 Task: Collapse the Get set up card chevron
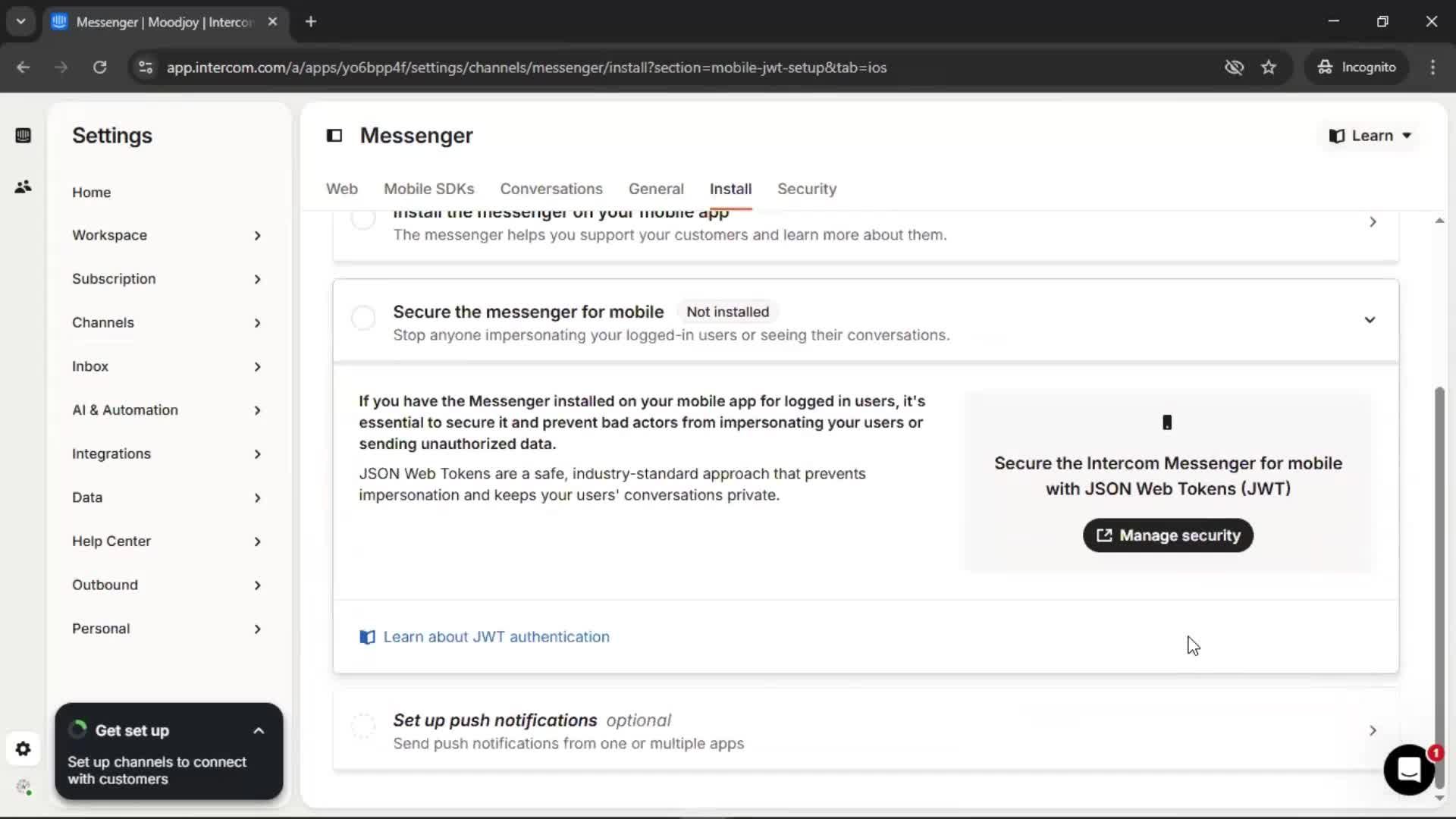tap(259, 731)
